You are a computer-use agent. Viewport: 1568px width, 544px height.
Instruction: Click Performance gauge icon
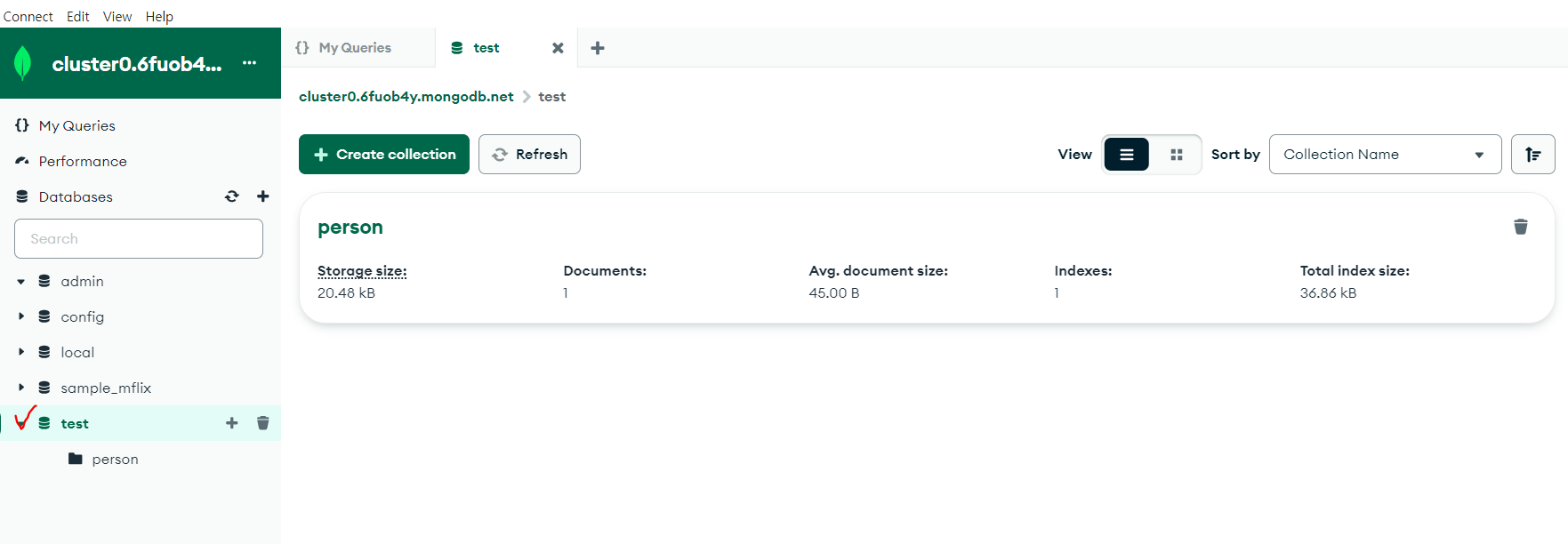[22, 161]
